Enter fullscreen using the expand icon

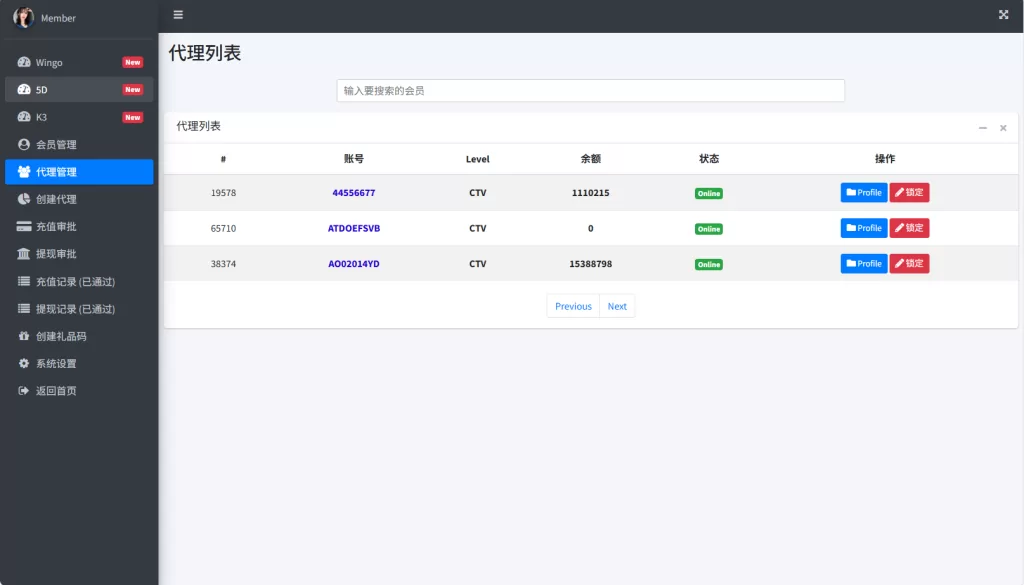coord(1003,15)
